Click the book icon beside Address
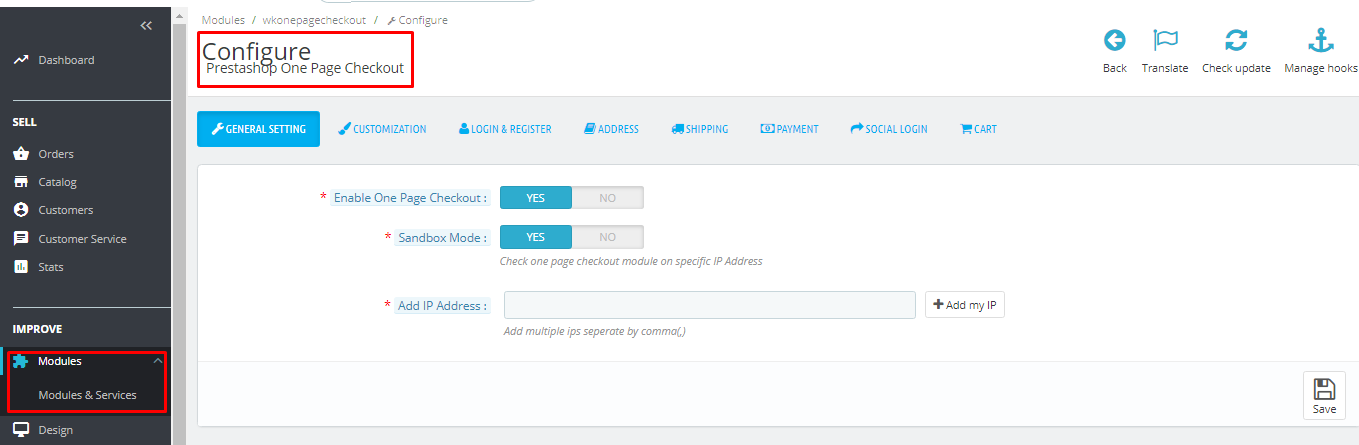The height and width of the screenshot is (445, 1359). (x=589, y=129)
